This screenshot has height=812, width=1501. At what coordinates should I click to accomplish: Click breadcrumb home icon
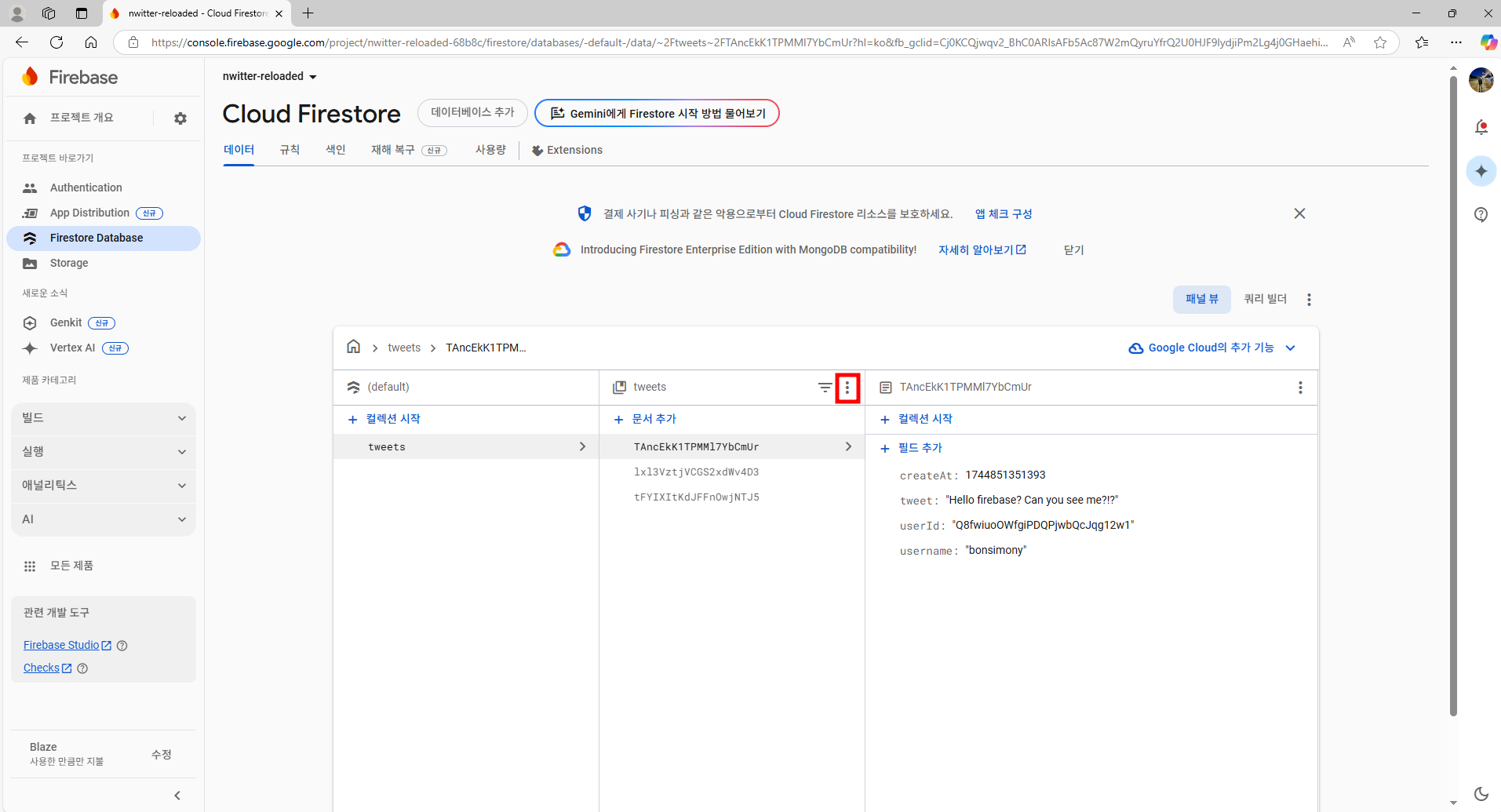click(354, 347)
